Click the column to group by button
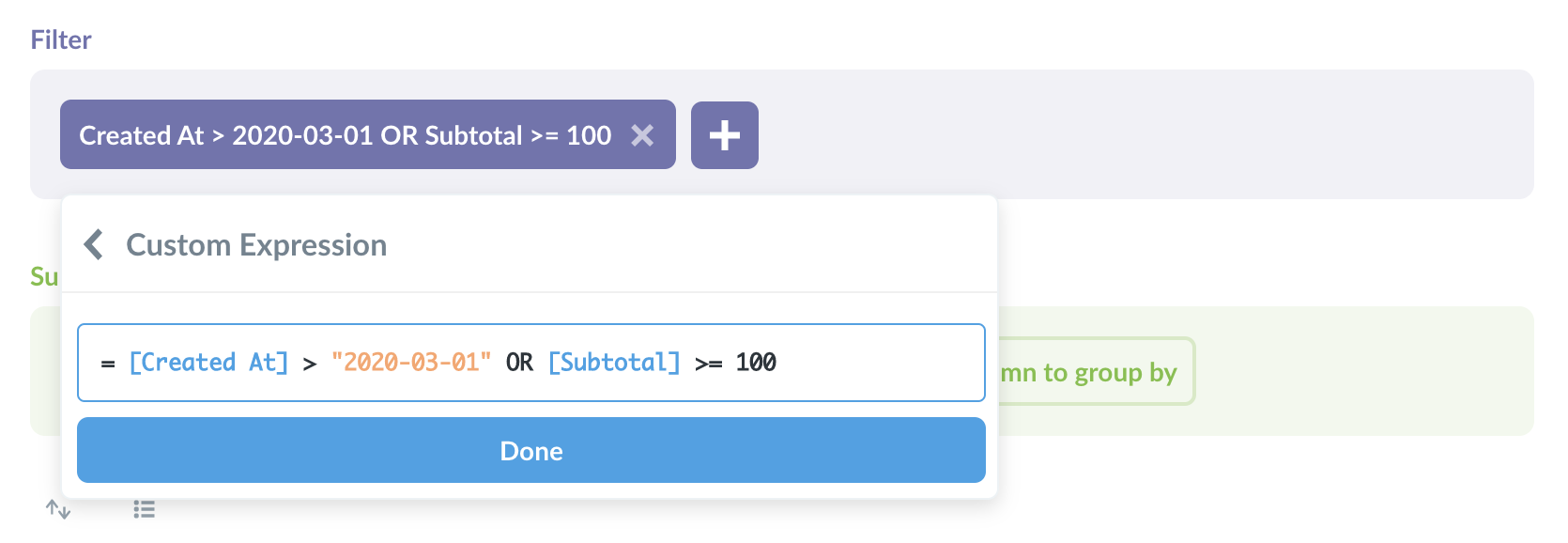The image size is (1568, 543). 1089,372
